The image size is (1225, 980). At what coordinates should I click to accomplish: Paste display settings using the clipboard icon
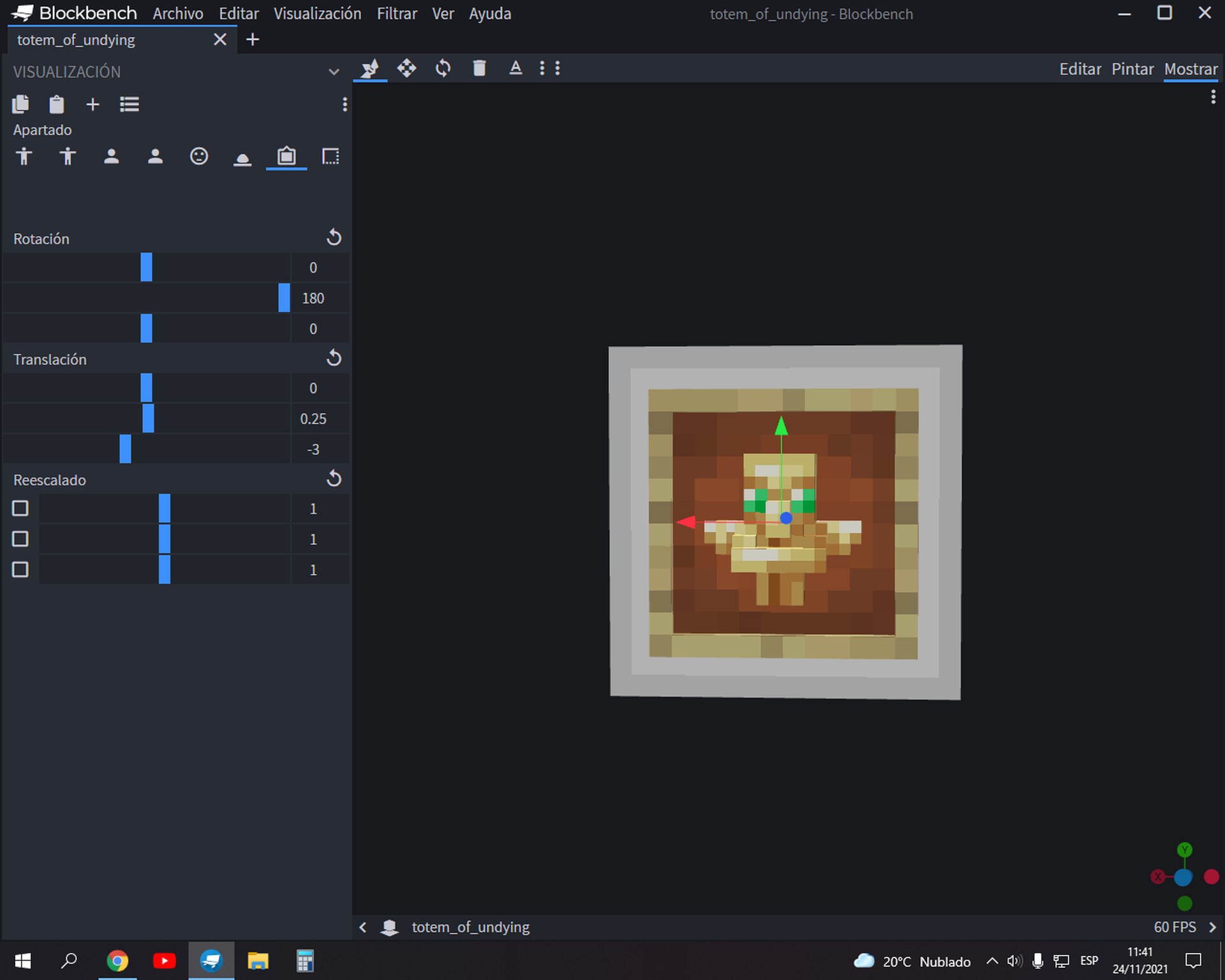(x=56, y=104)
